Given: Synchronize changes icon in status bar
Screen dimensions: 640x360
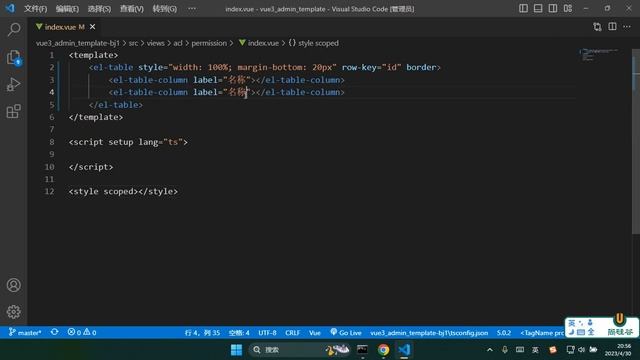Looking at the screenshot, I should click(x=54, y=332).
